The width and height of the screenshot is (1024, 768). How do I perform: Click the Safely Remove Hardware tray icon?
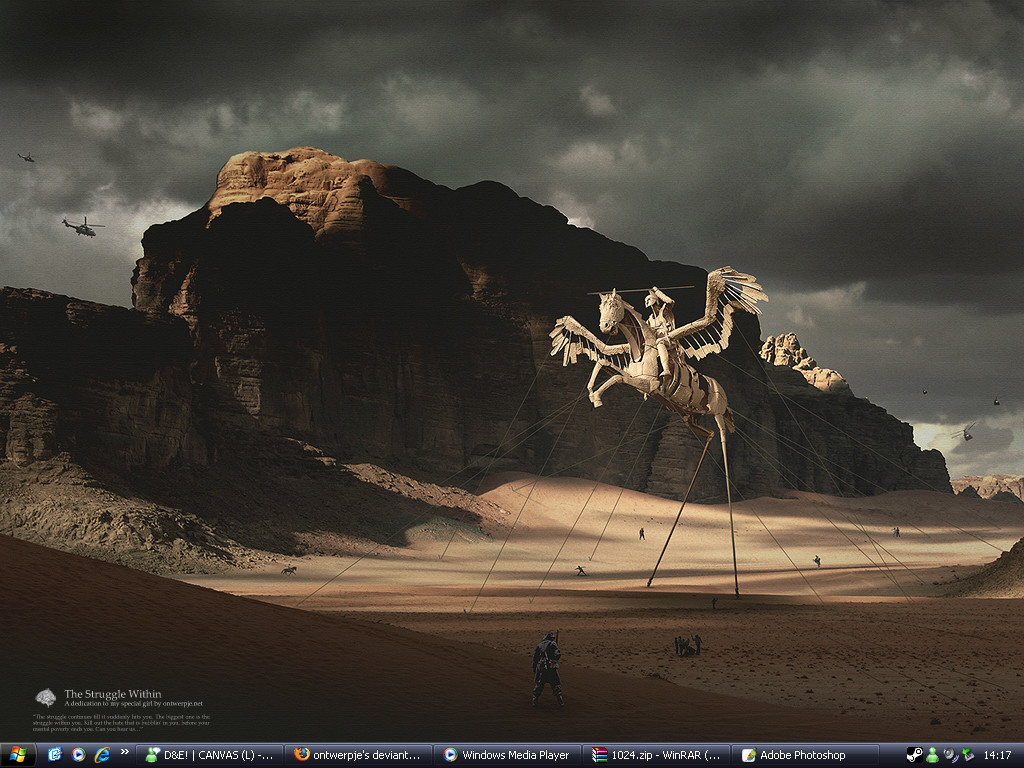(x=968, y=755)
